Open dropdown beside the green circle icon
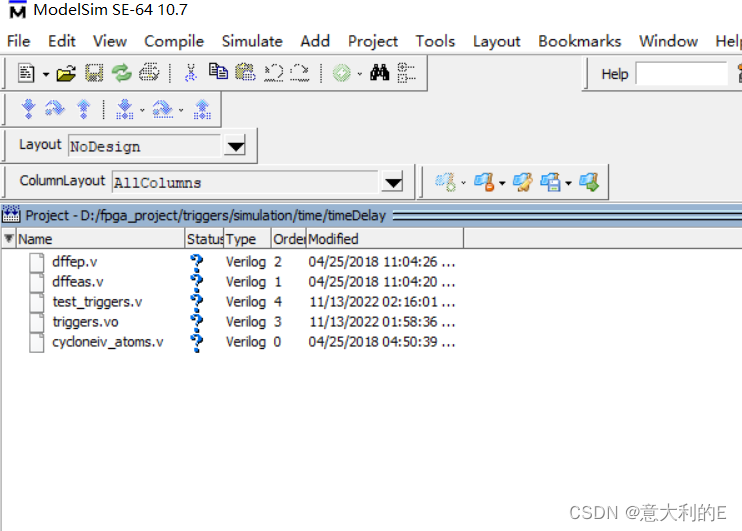Viewport: 742px width, 531px height. (x=360, y=74)
